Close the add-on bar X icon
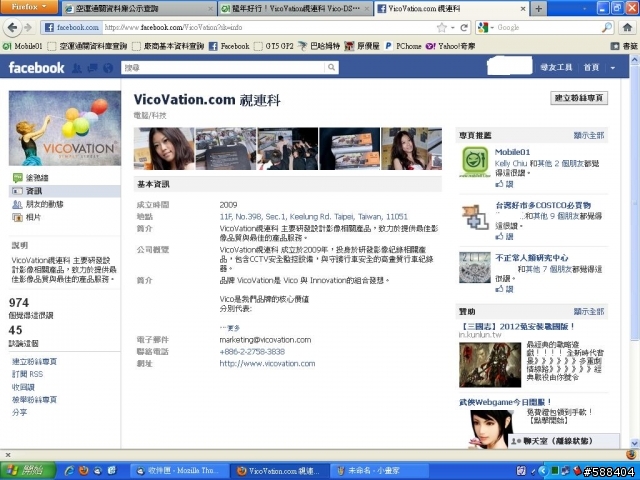640x480 pixels. pyautogui.click(x=8, y=454)
